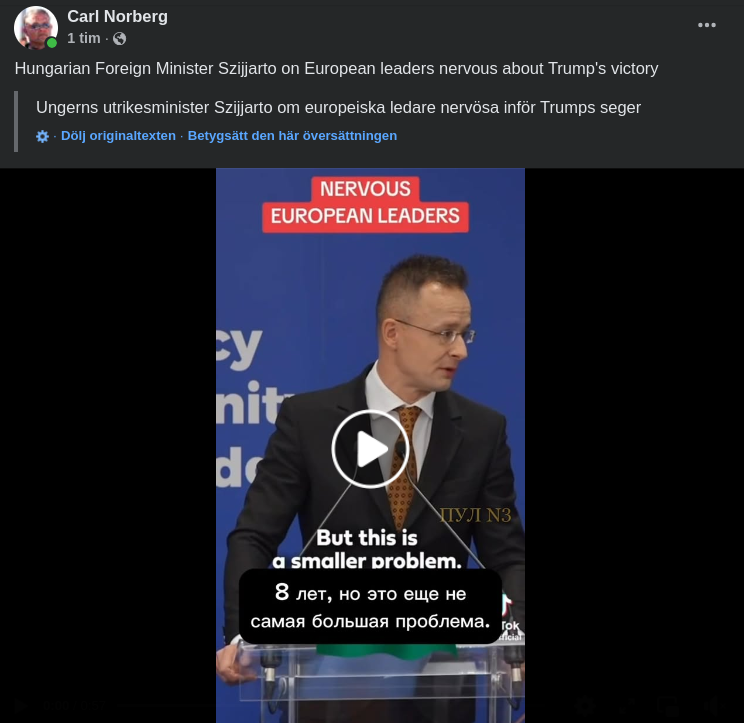Click 'Dölj originaltexten' to hide original text
This screenshot has width=744, height=723.
point(118,136)
